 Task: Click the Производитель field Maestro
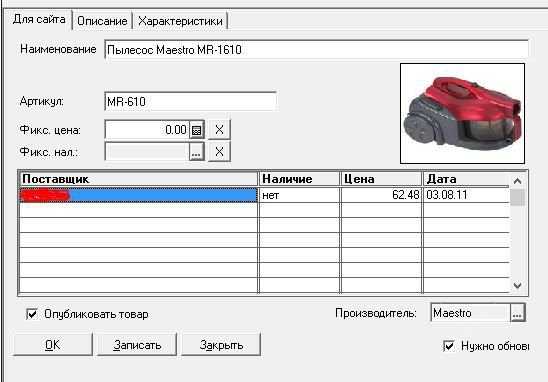(470, 313)
